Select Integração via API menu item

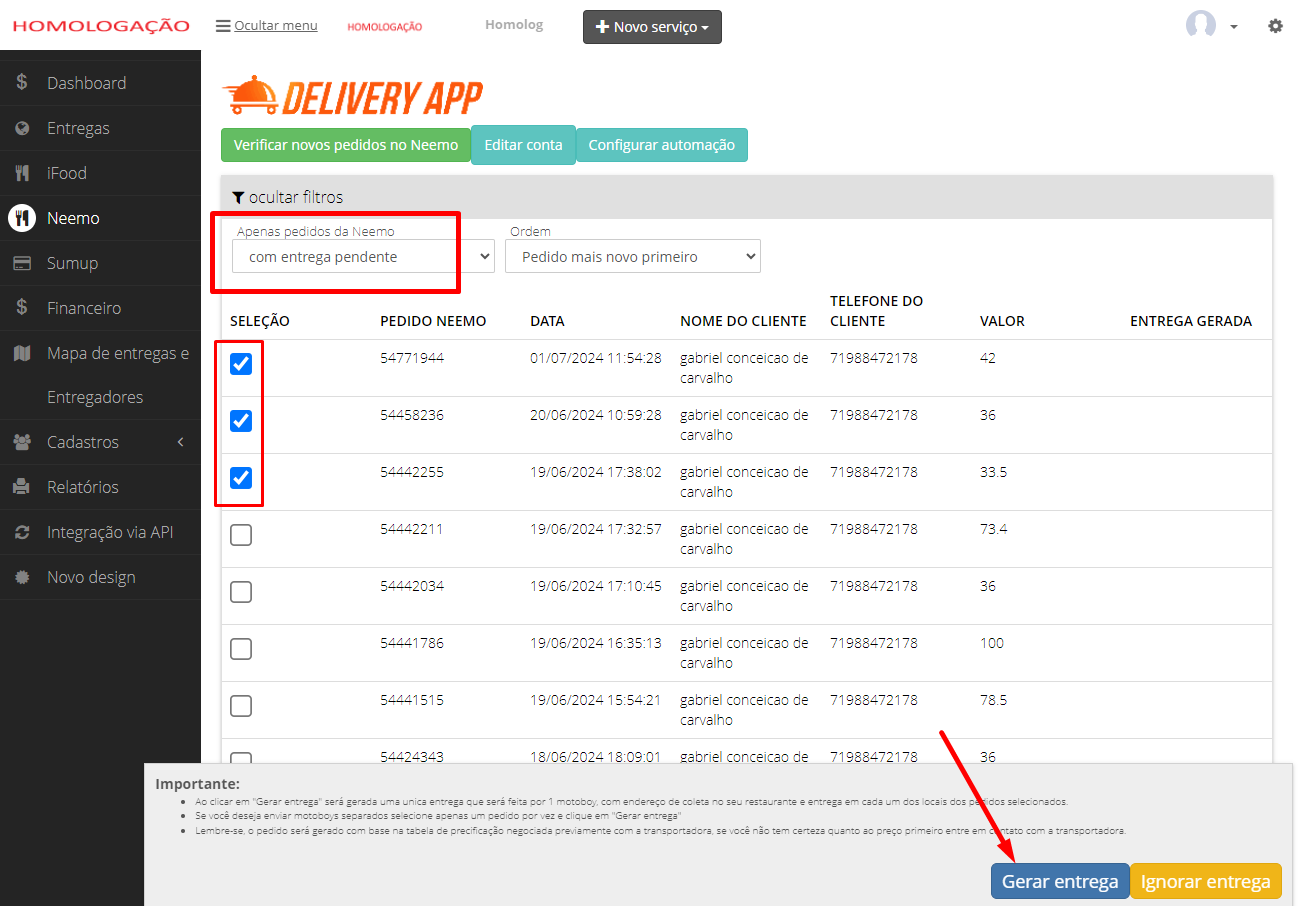click(x=110, y=532)
